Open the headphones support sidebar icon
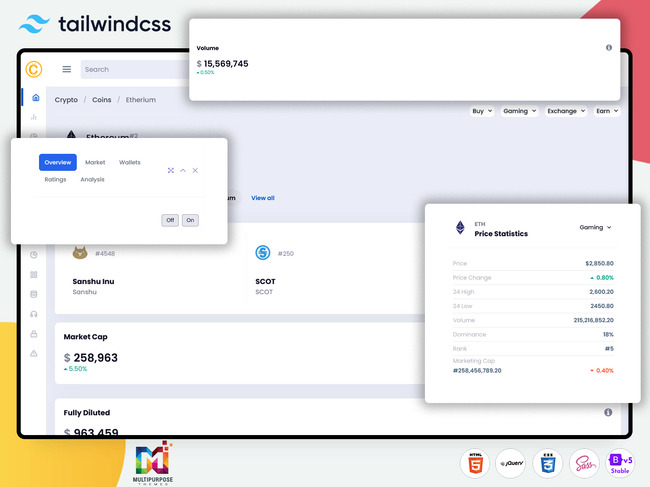The height and width of the screenshot is (487, 650). point(34,314)
